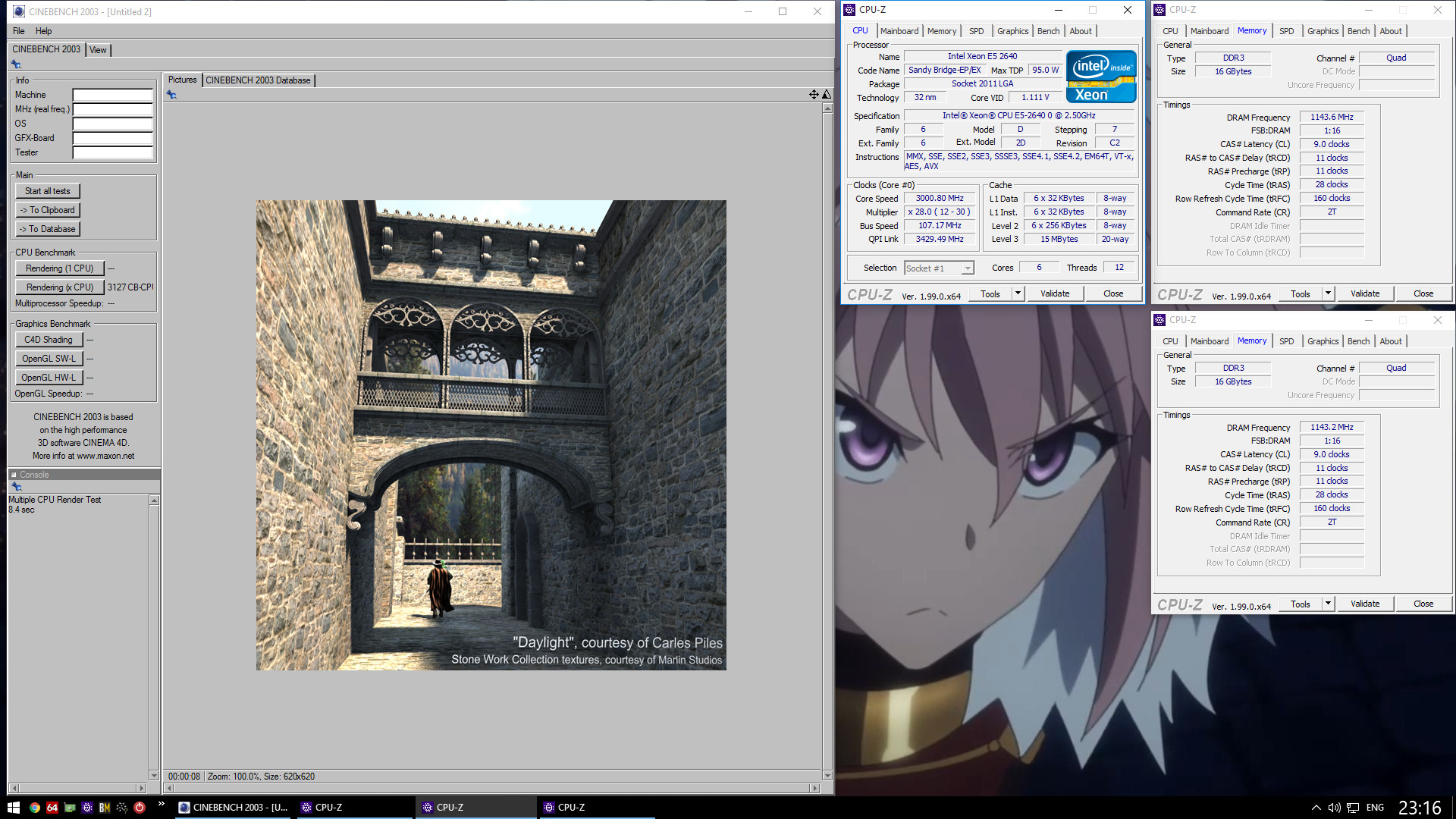Open Graphics tab in top-right CPU-Z window

(x=1323, y=31)
